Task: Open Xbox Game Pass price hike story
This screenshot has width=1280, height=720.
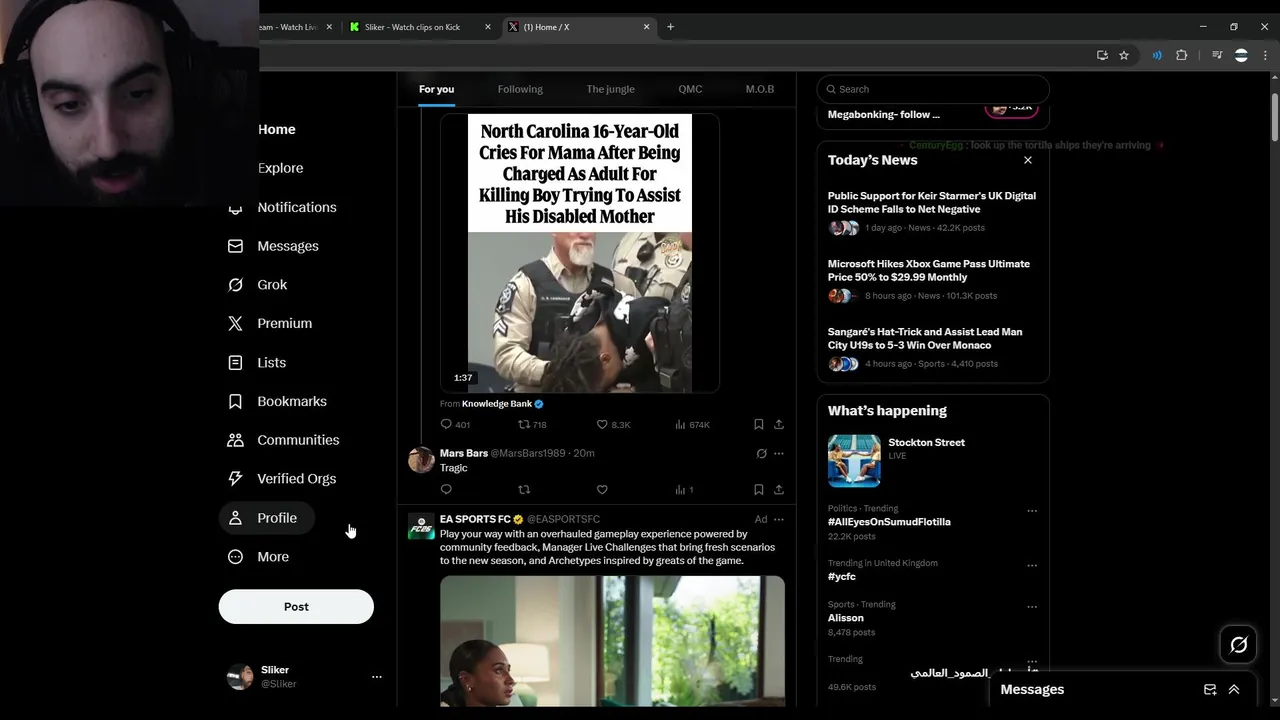Action: pos(929,271)
